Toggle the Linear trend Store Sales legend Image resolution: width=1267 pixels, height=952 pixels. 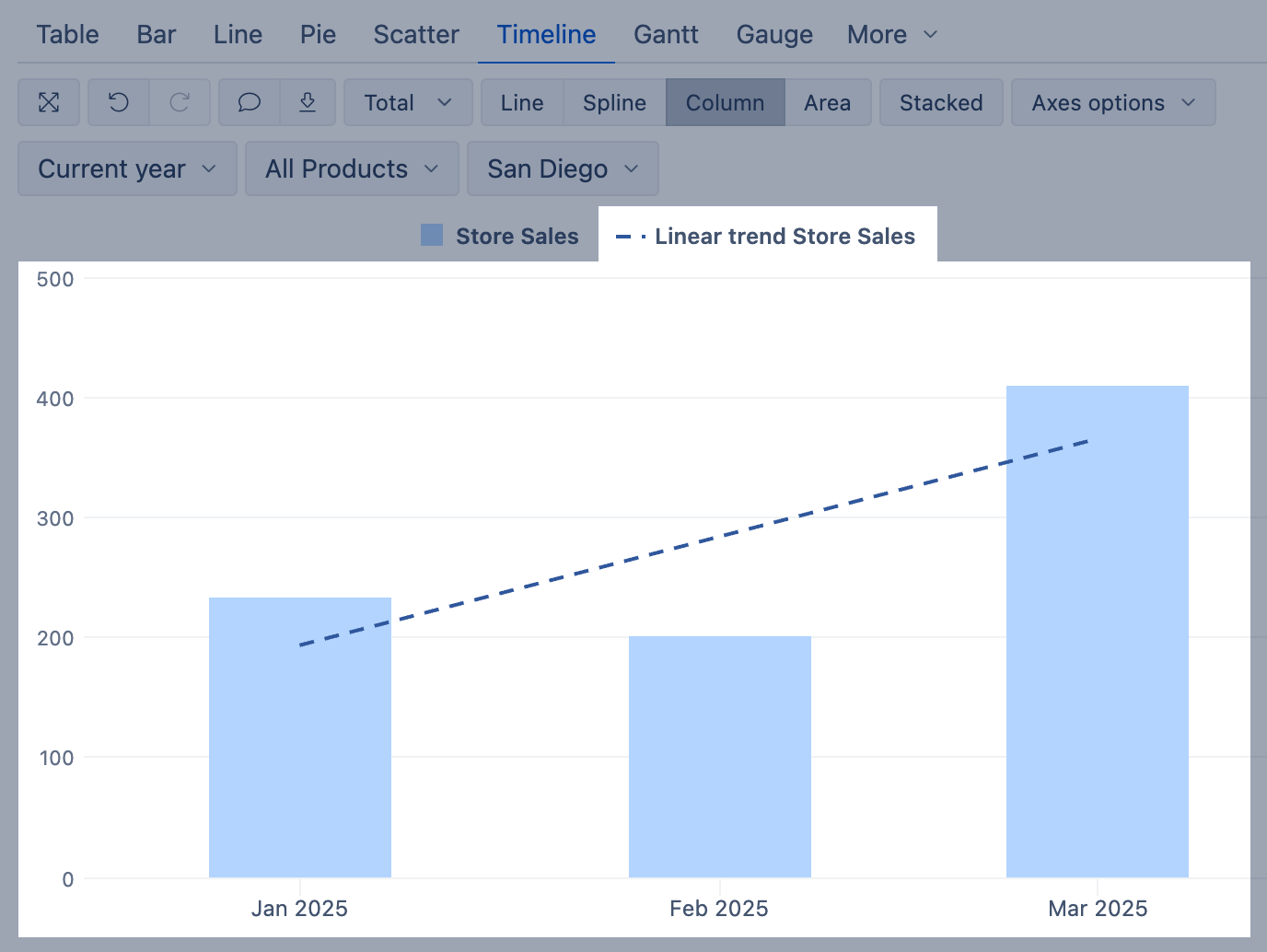pos(766,236)
